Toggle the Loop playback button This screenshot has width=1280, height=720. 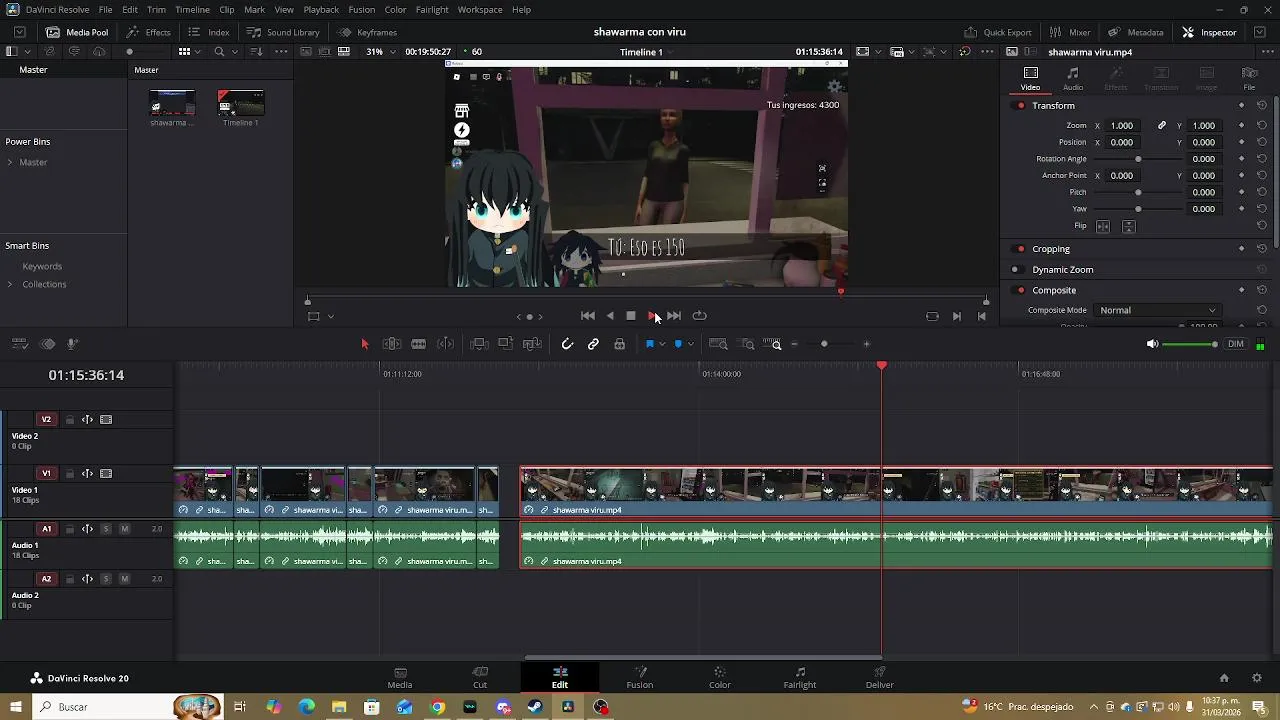pos(700,316)
